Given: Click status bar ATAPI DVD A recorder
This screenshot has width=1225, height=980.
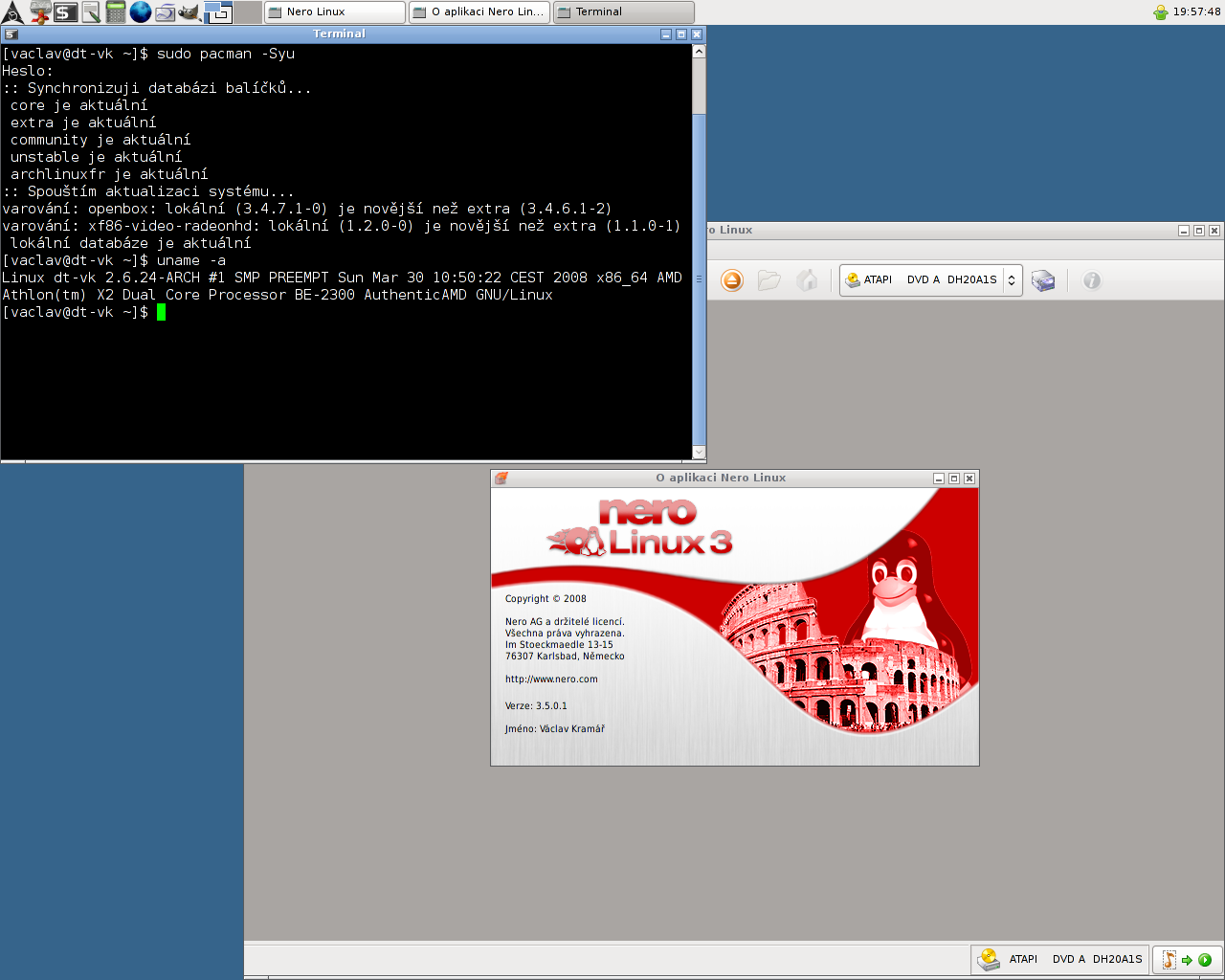Looking at the screenshot, I should tap(1061, 959).
